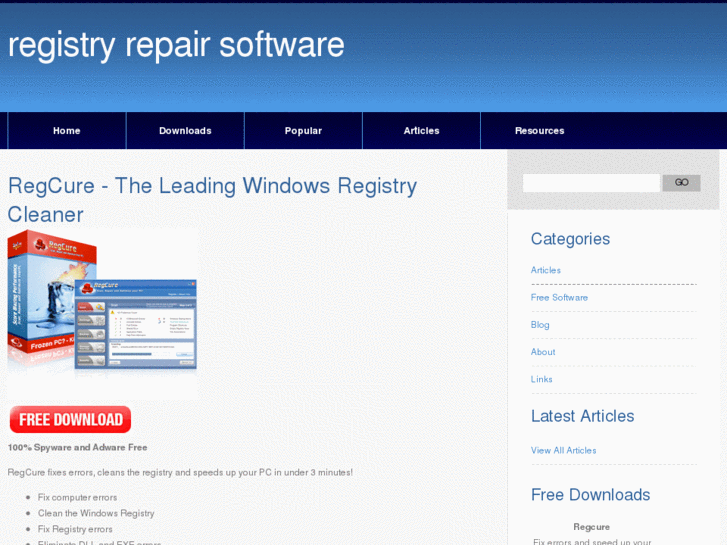This screenshot has height=545, width=727.
Task: Open the Articles category link
Action: click(546, 270)
